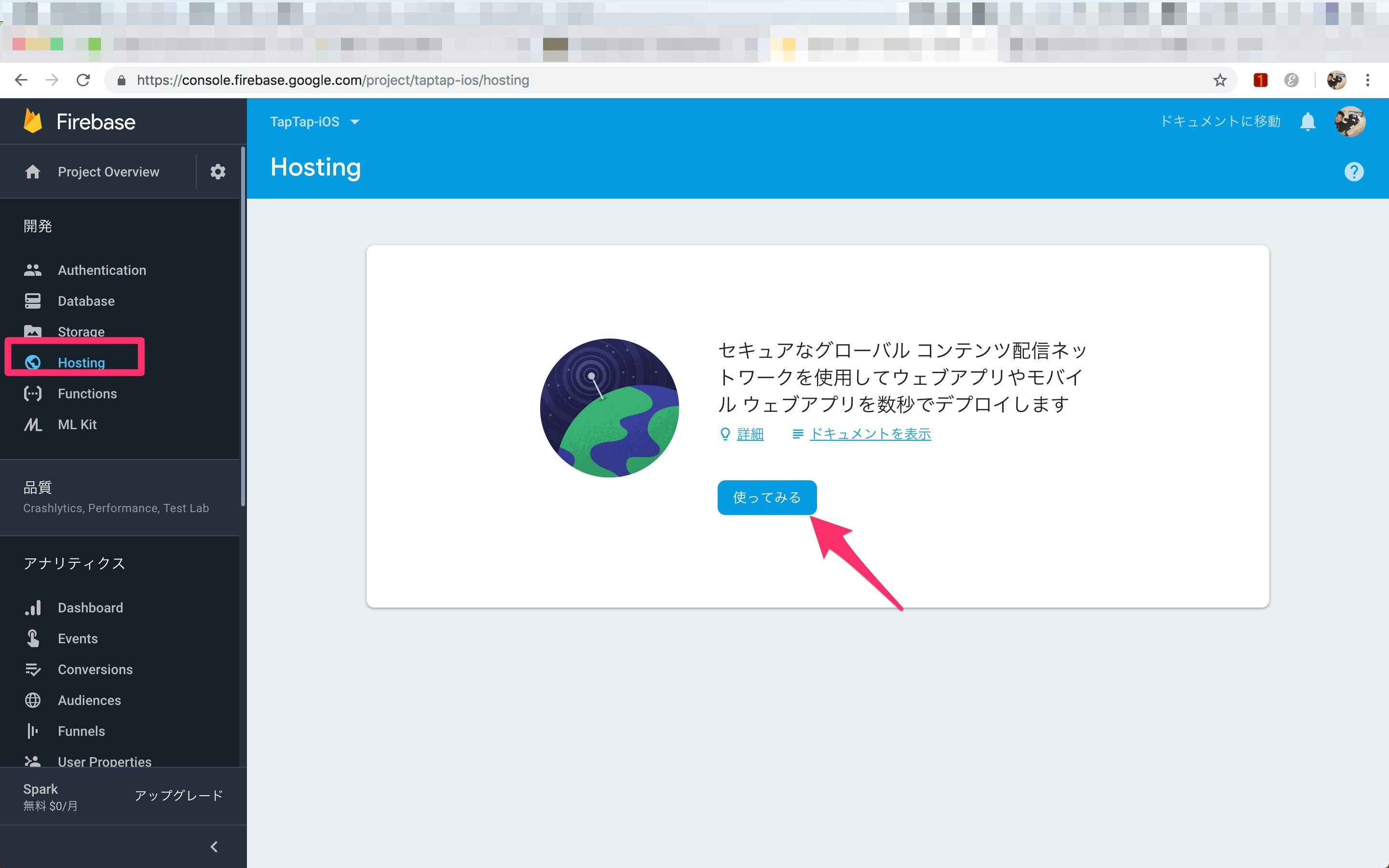Open notifications bell icon
The height and width of the screenshot is (868, 1389).
click(x=1307, y=122)
